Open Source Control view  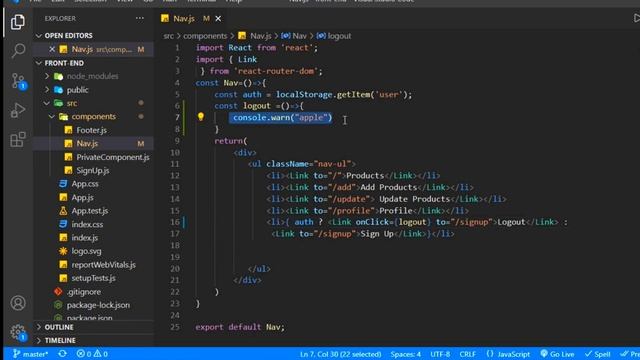18,81
